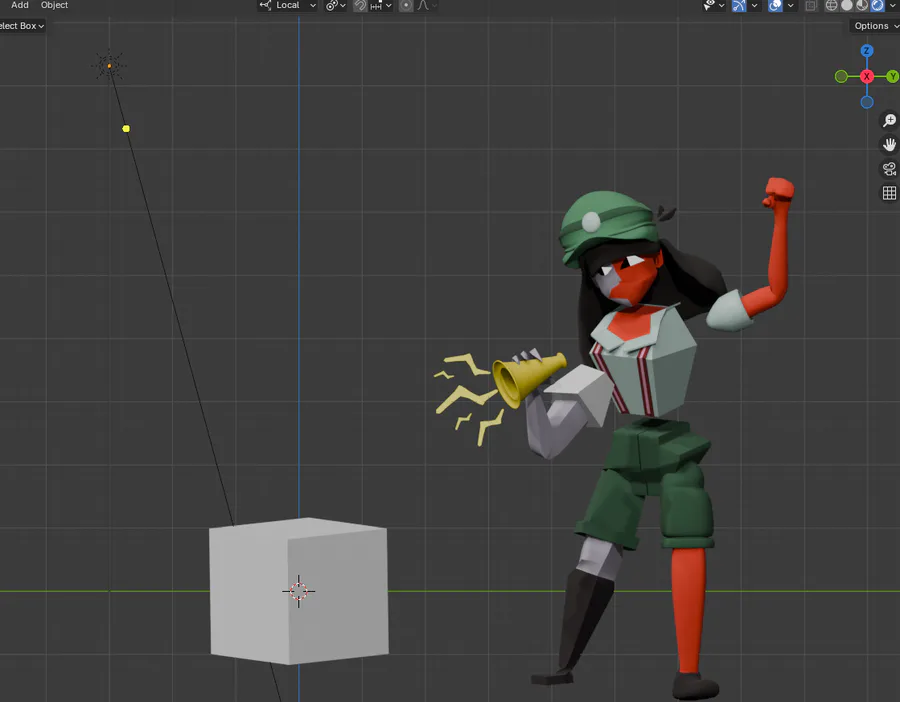Switch to wireframe shading
The width and height of the screenshot is (900, 702).
coord(831,6)
